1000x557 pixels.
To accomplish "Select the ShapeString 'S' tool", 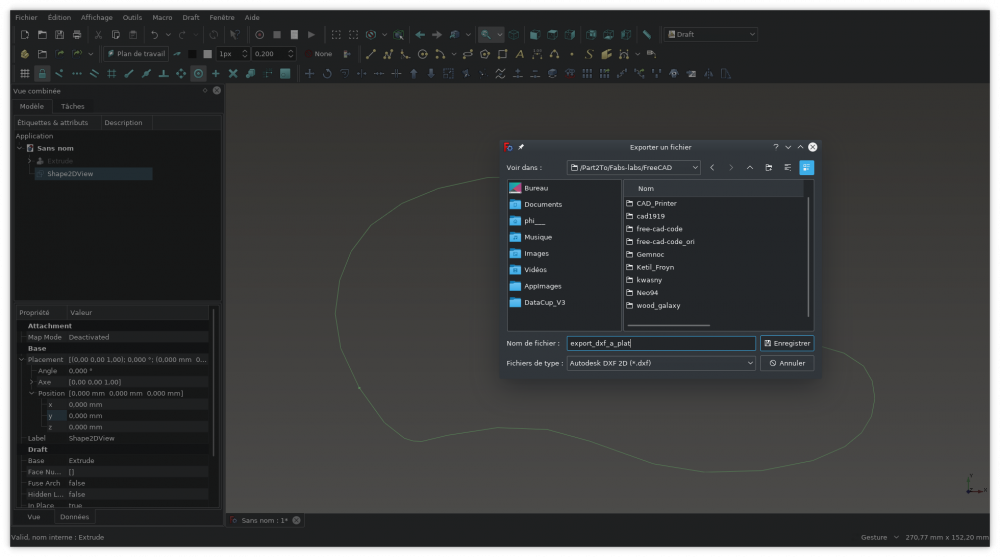I will click(x=589, y=54).
